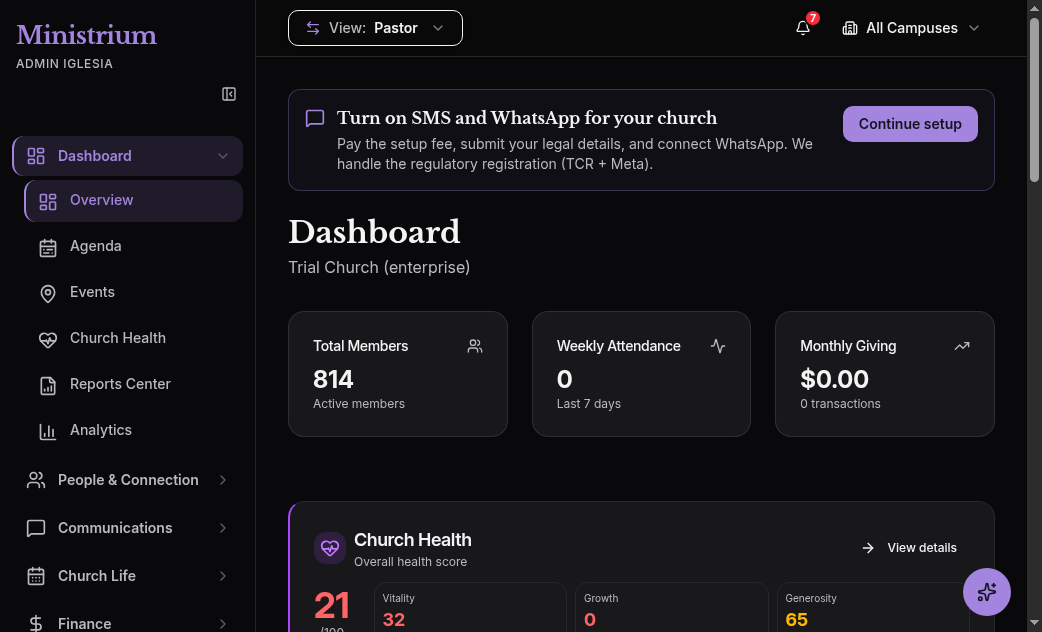This screenshot has width=1042, height=632.
Task: Click the Monthly Giving trend arrow icon
Action: click(x=962, y=346)
